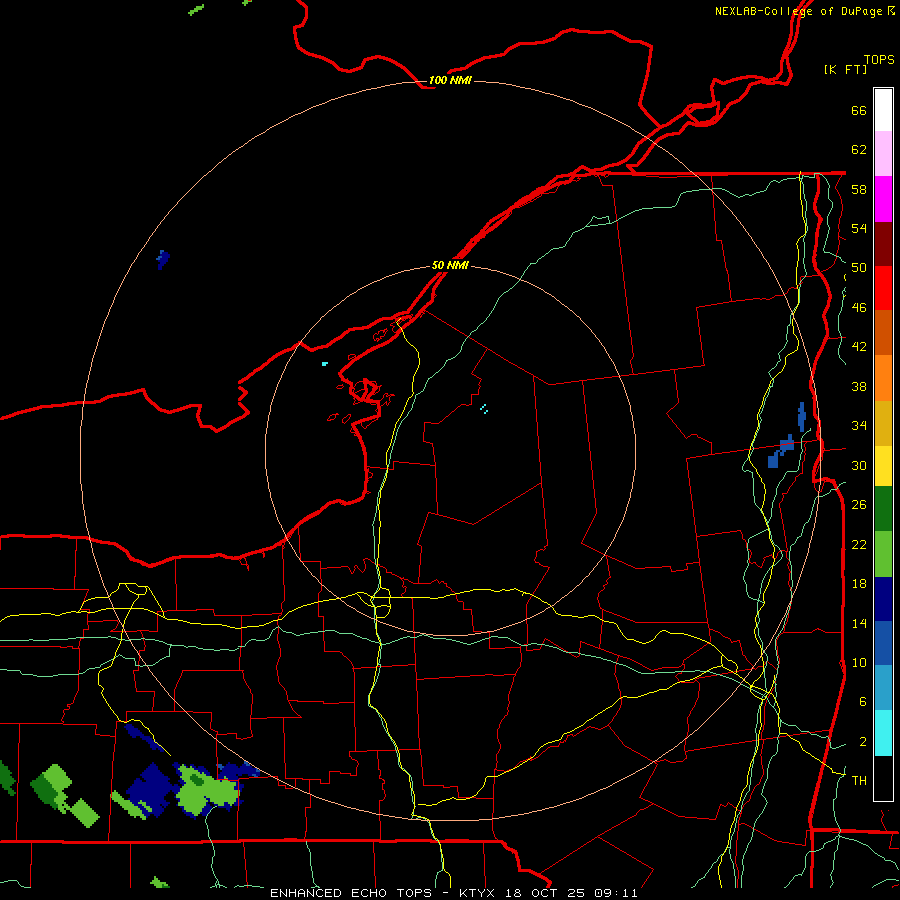Click the bright red 50 kft legend swatch
The height and width of the screenshot is (900, 900).
pos(883,288)
